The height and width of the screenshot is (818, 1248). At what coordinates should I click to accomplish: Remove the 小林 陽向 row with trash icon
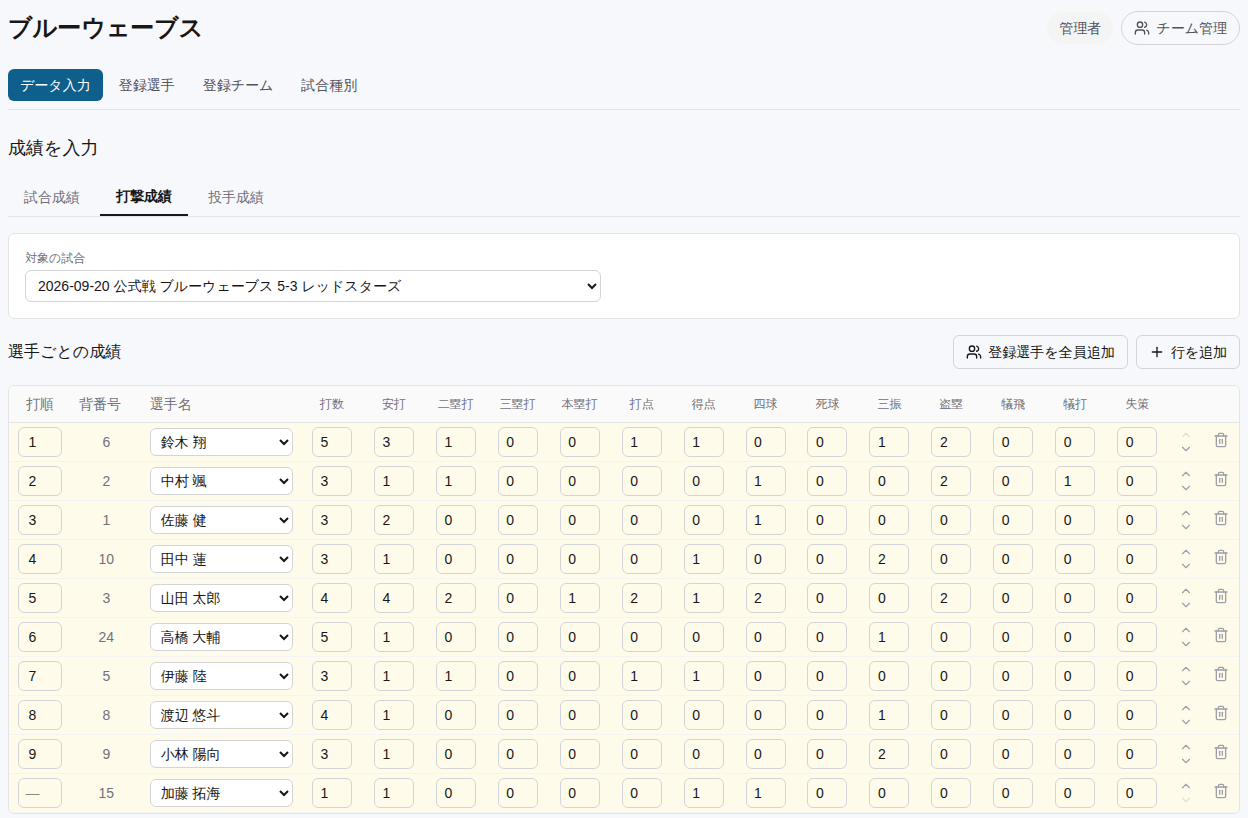pyautogui.click(x=1220, y=752)
